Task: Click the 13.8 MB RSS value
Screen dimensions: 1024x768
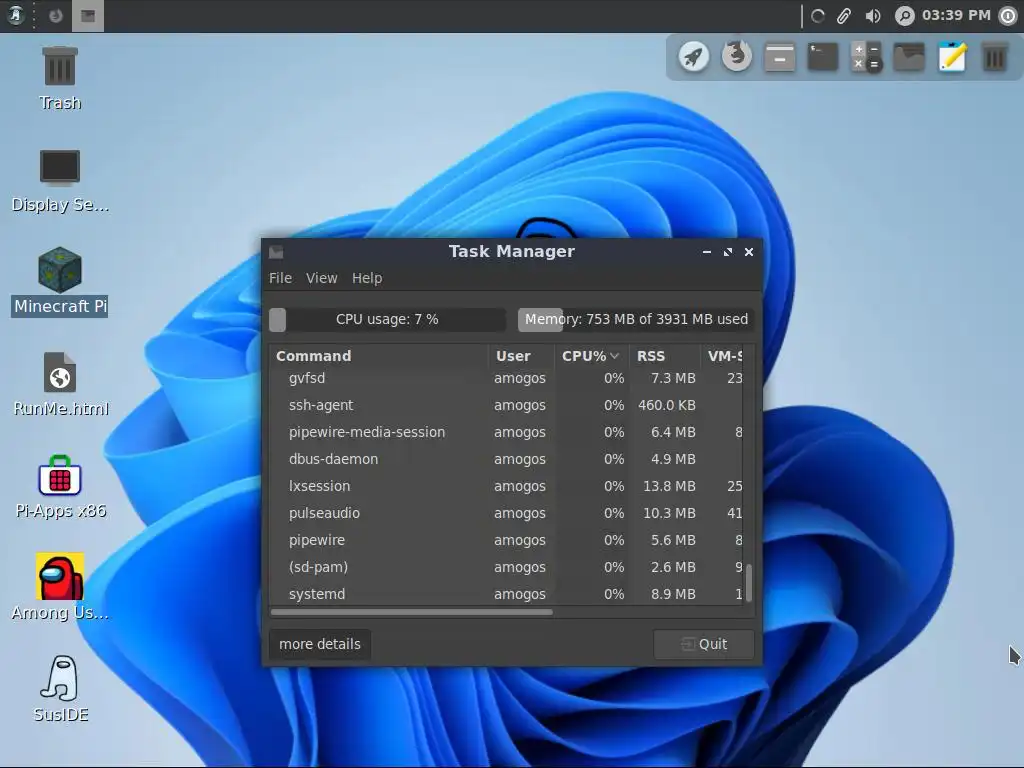Action: coord(669,486)
